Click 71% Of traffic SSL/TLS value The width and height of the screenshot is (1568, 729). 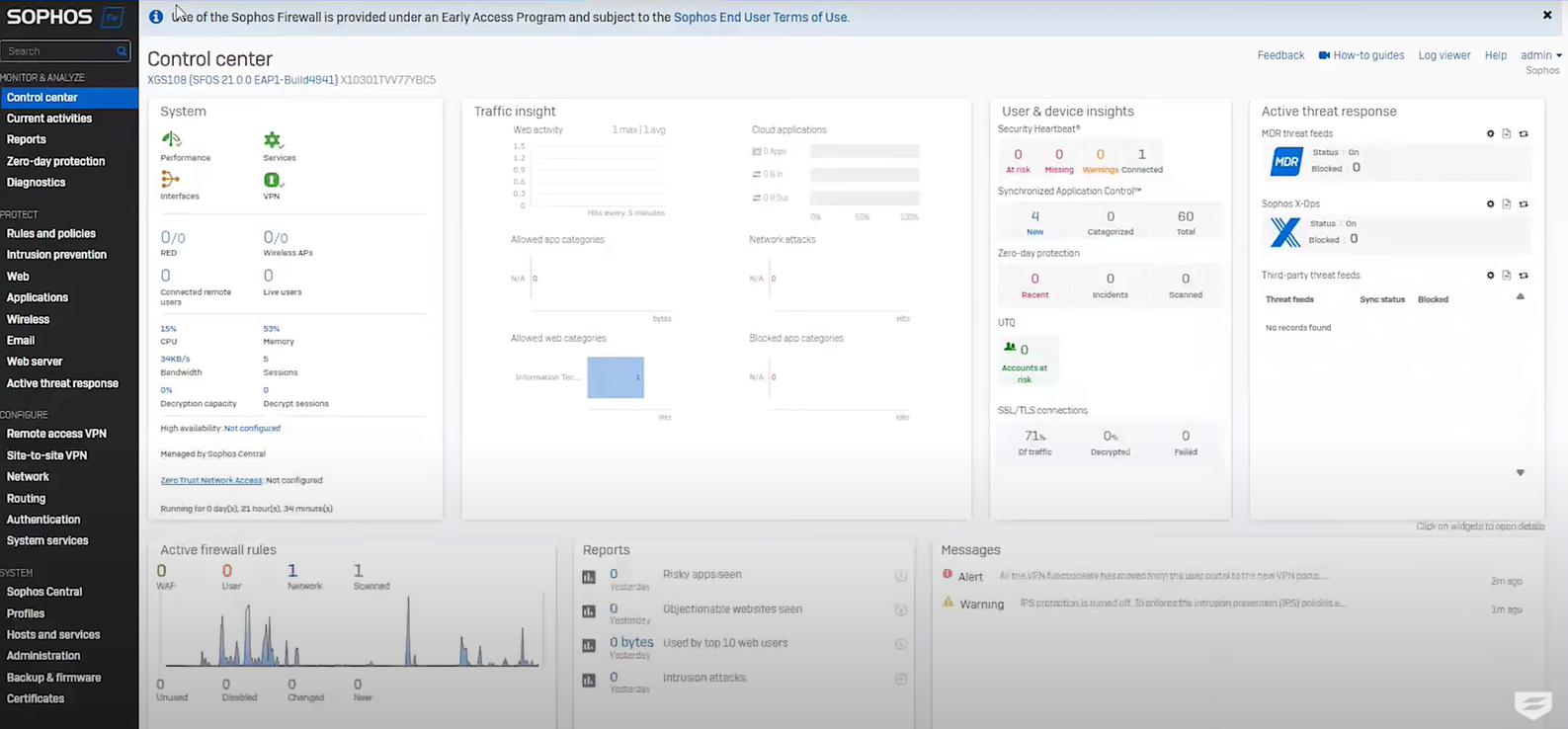pyautogui.click(x=1034, y=436)
